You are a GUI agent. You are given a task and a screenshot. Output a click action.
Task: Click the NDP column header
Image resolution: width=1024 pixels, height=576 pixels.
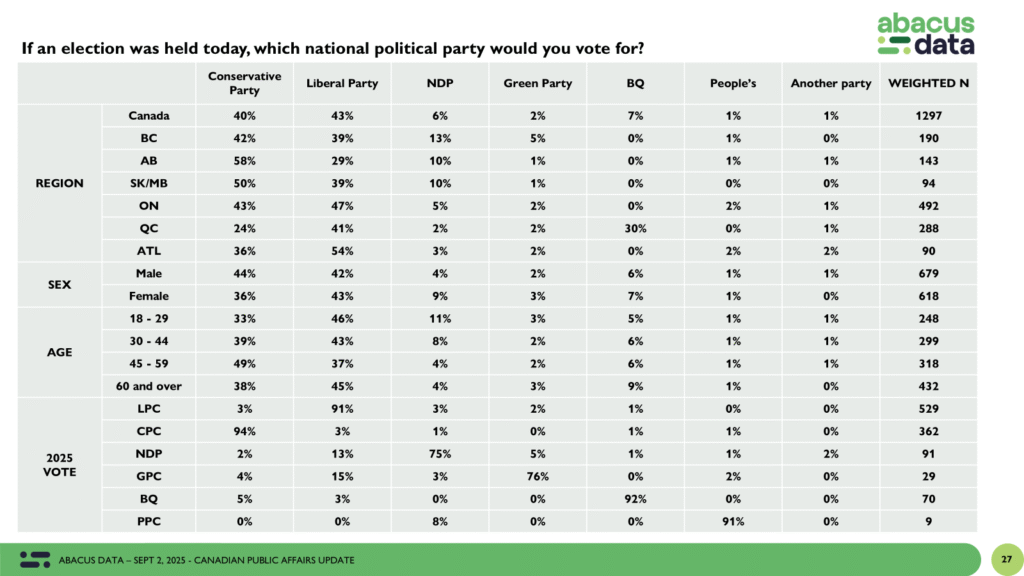click(440, 83)
